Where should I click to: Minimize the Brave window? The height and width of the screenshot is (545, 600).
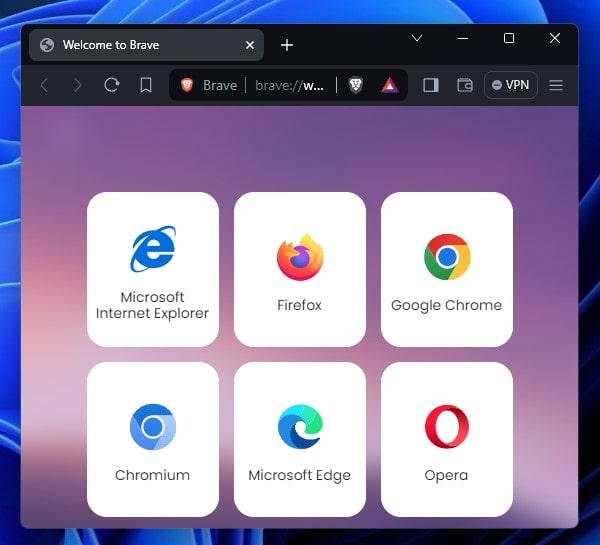[463, 38]
